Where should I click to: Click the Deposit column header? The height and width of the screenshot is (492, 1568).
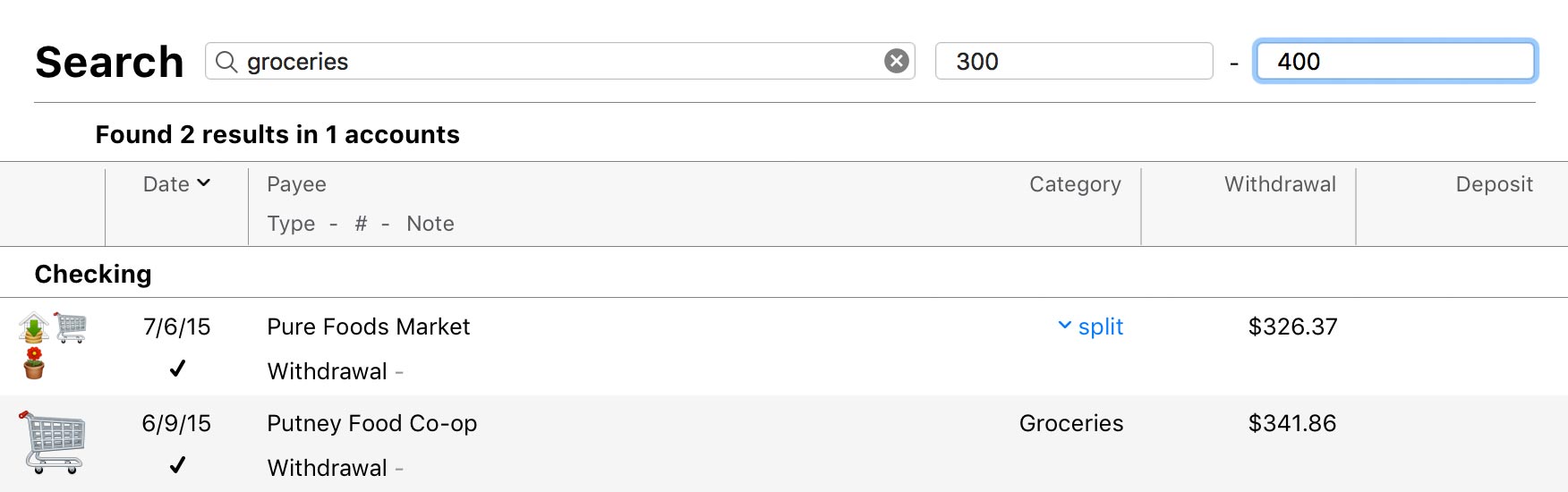[1493, 184]
